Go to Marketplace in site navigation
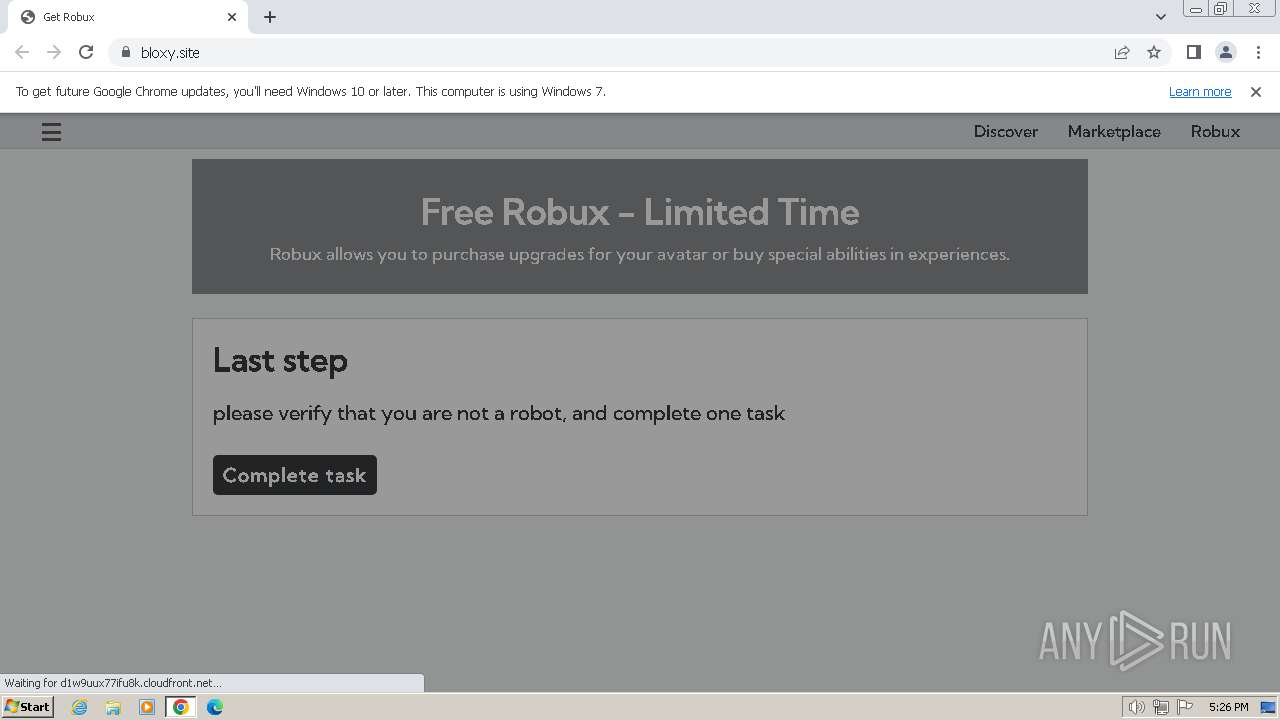This screenshot has width=1280, height=720. point(1114,132)
